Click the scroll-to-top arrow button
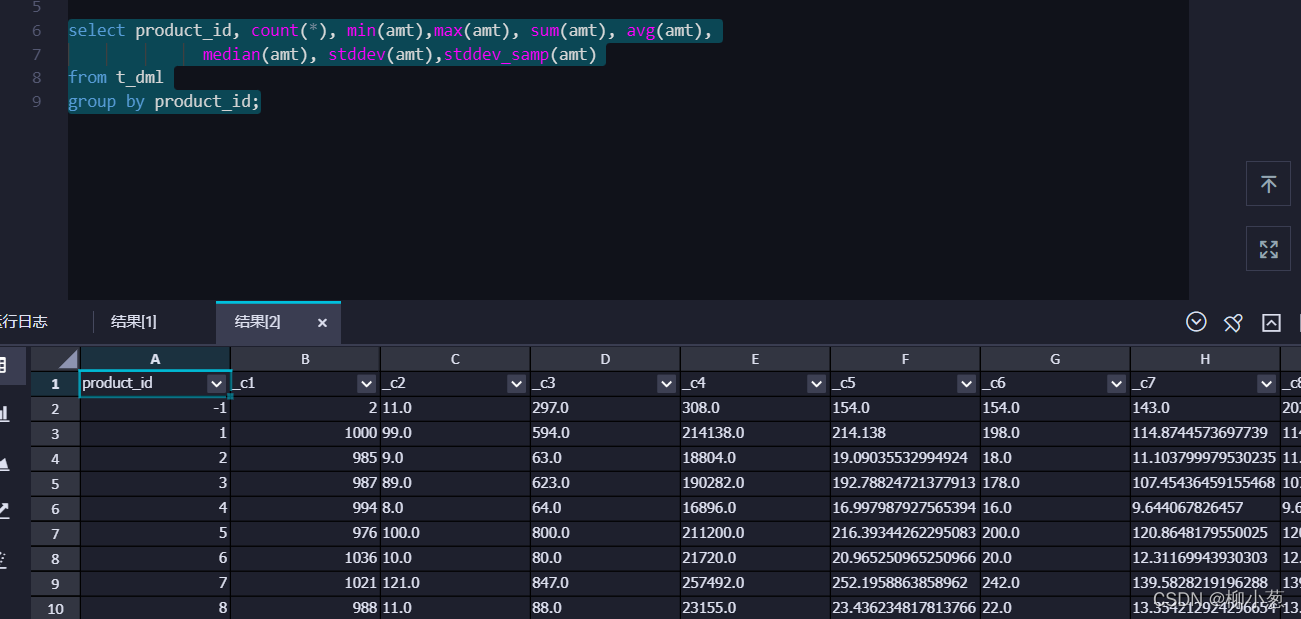 [1268, 185]
